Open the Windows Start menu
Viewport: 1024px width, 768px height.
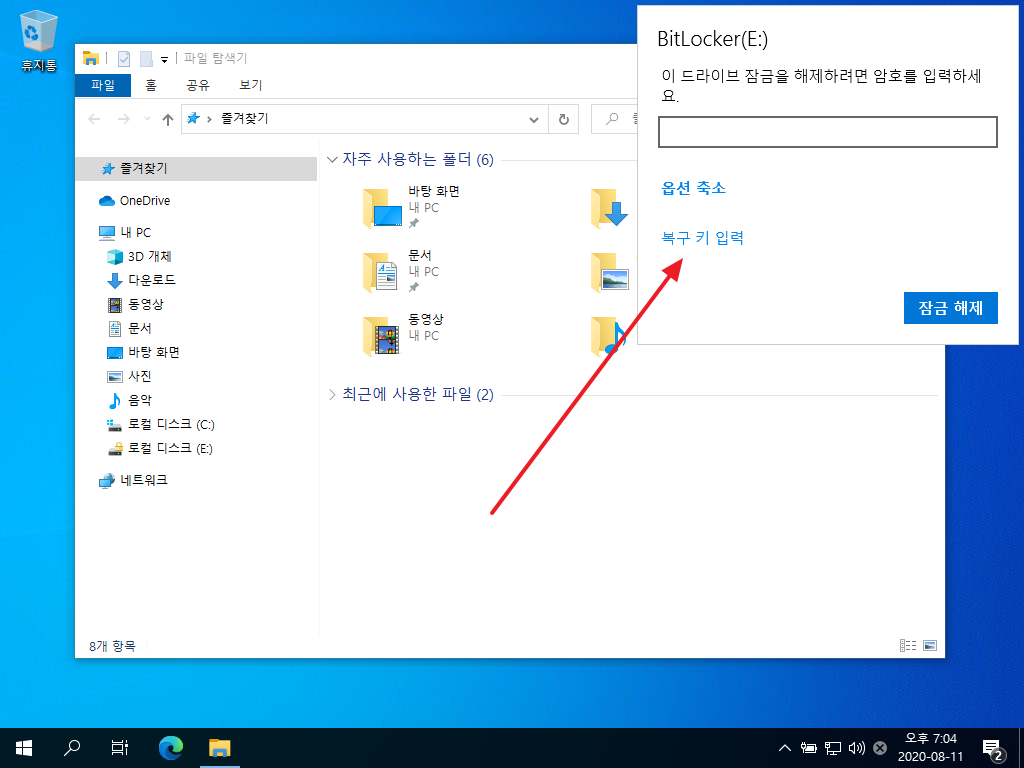24,748
